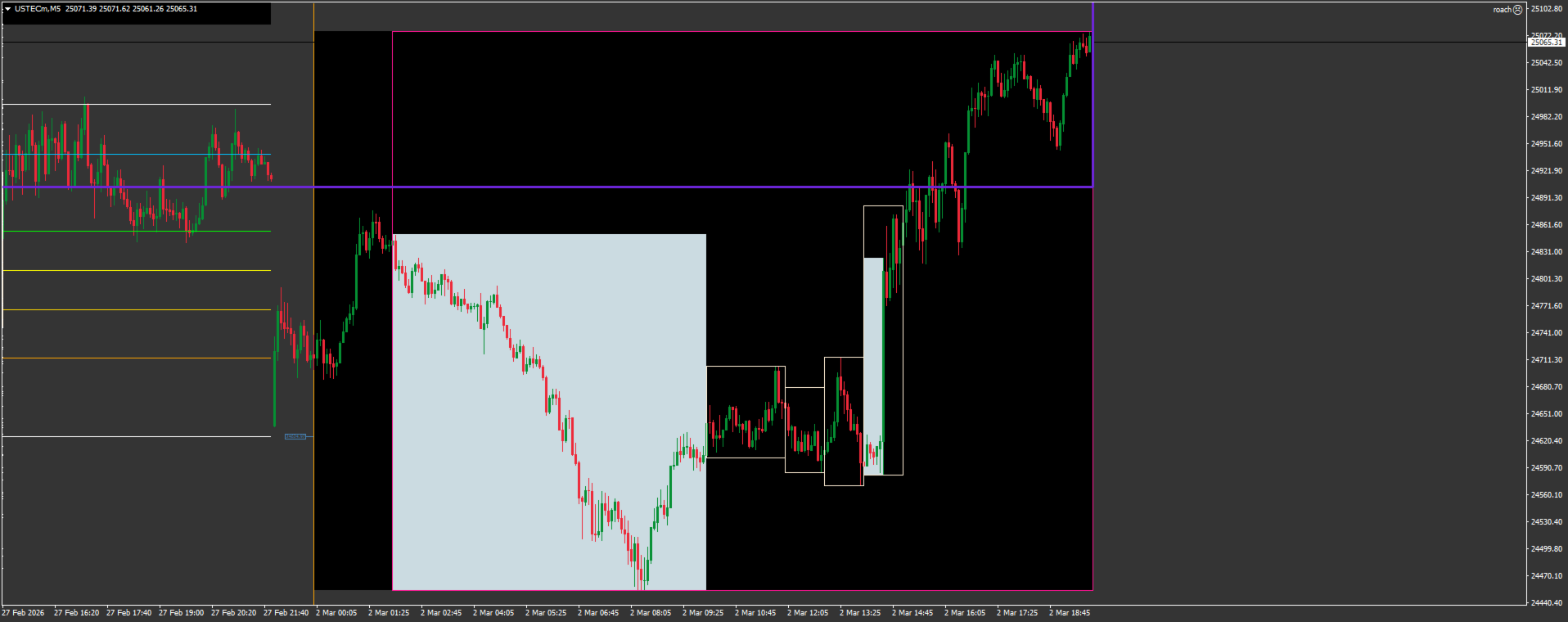Click the 2 Mar 14:45 time label
This screenshot has width=1568, height=622.
(x=912, y=612)
